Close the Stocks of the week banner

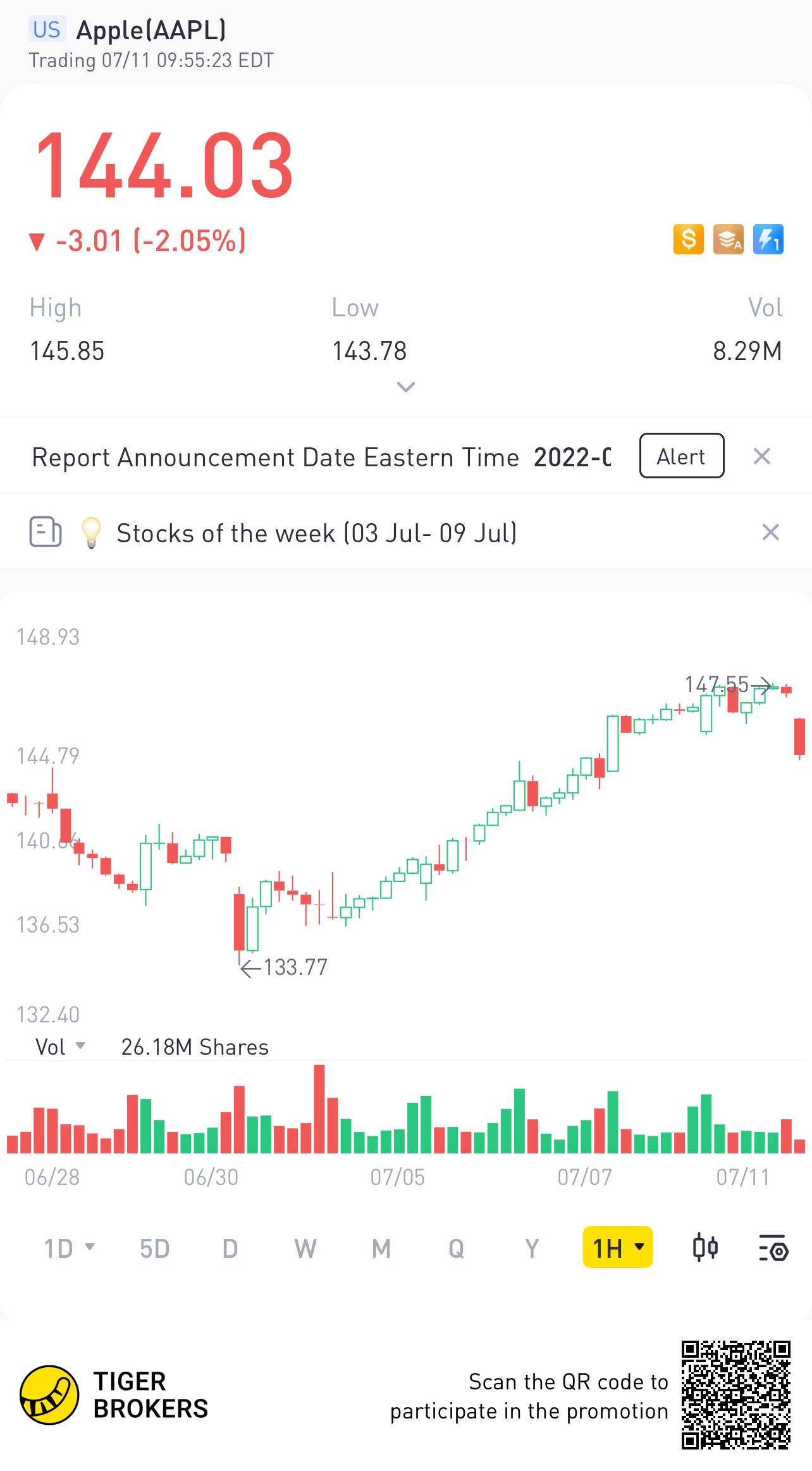(x=770, y=532)
